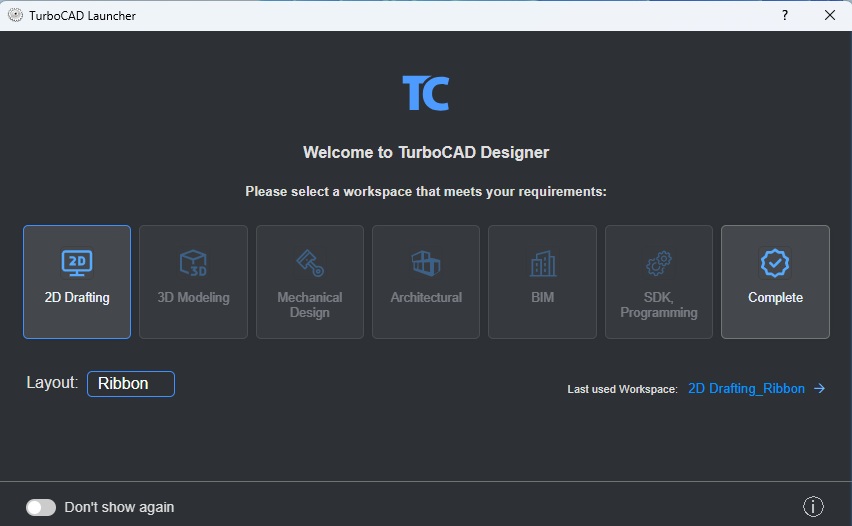Choose the BIM workspace tile

[542, 282]
